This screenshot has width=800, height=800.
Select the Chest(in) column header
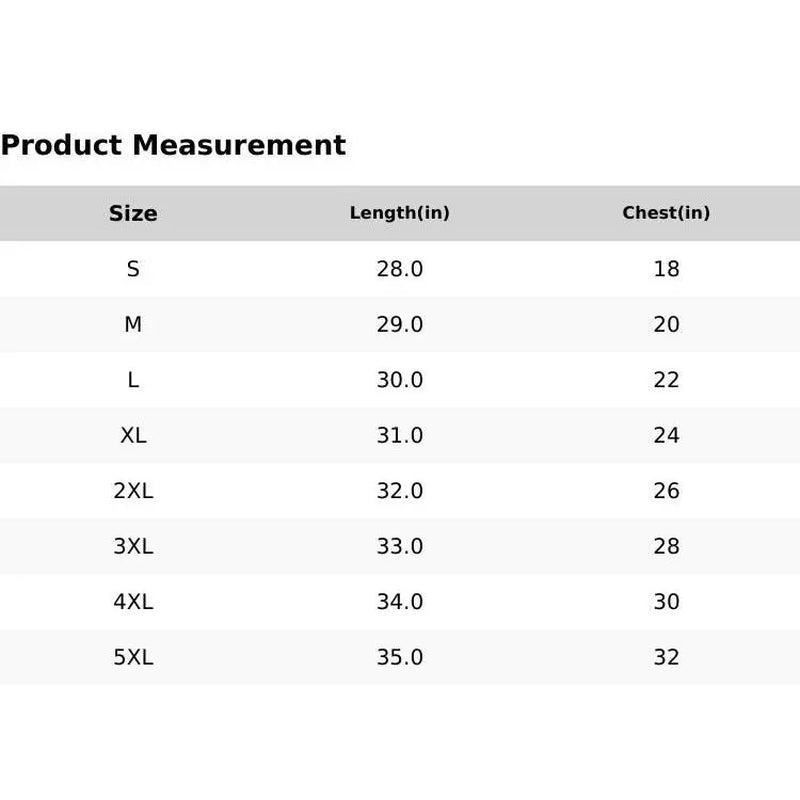pos(666,213)
